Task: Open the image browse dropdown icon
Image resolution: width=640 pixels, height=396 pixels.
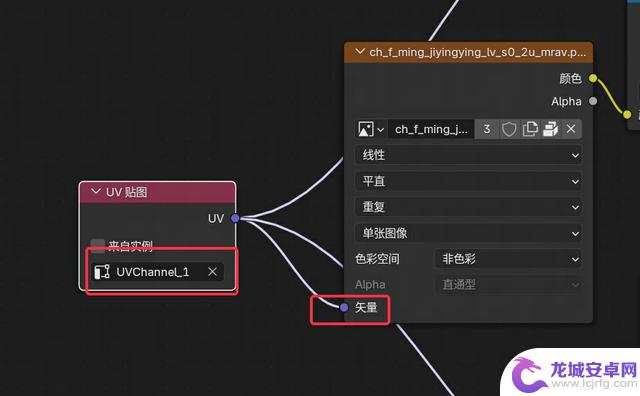Action: click(371, 129)
